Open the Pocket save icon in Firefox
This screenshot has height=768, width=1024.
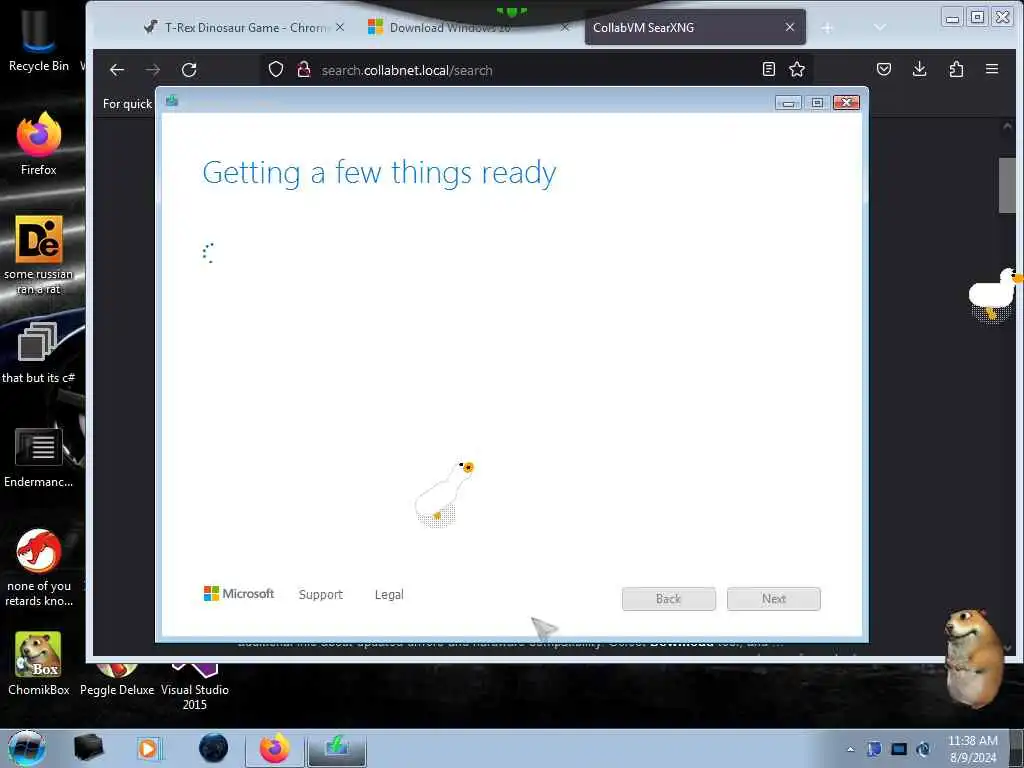coord(884,69)
